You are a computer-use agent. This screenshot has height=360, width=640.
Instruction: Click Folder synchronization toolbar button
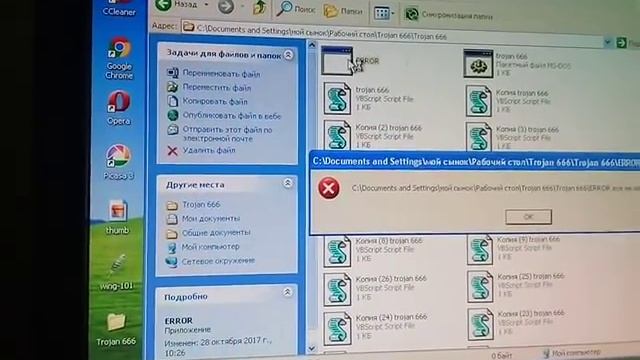[448, 15]
